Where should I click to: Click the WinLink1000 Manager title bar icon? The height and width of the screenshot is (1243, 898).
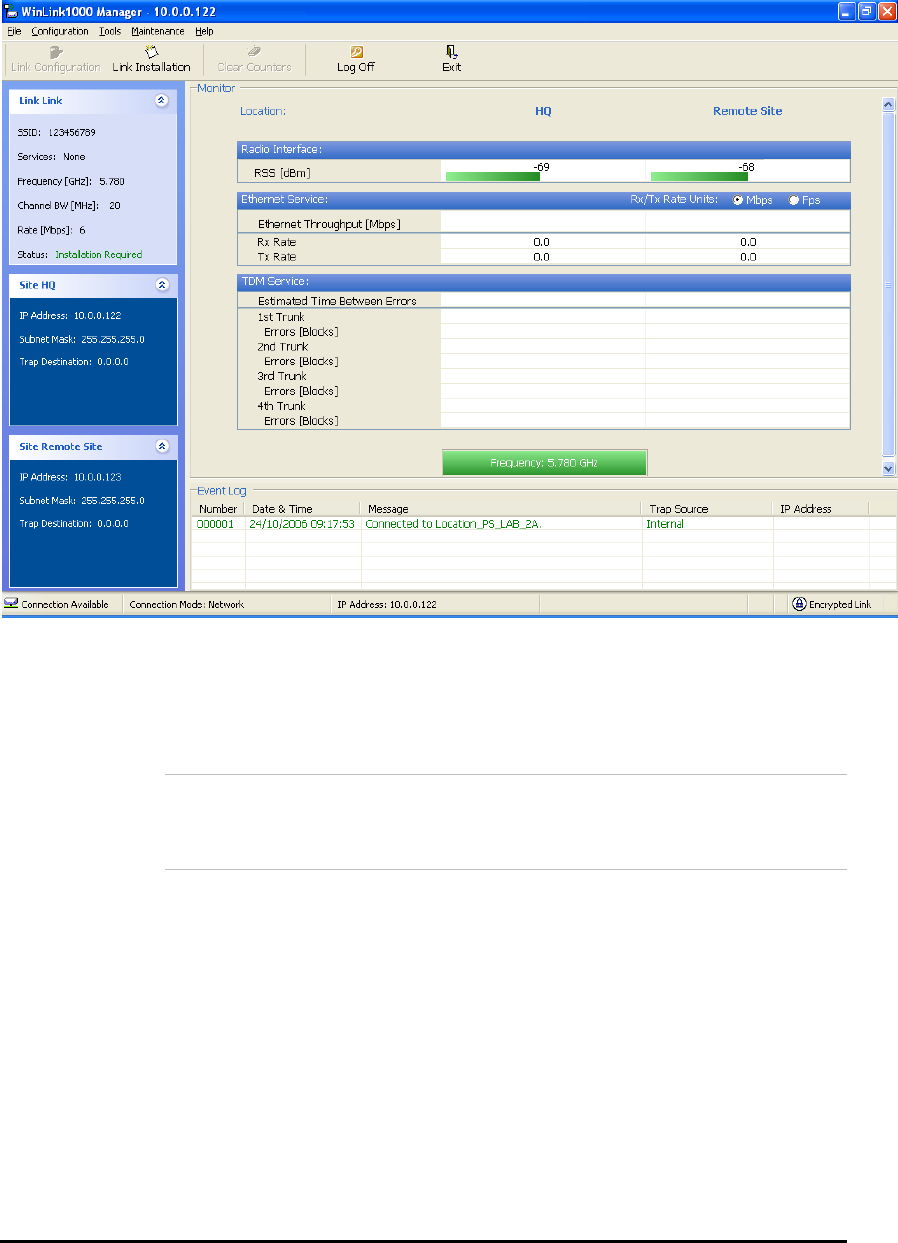12,10
